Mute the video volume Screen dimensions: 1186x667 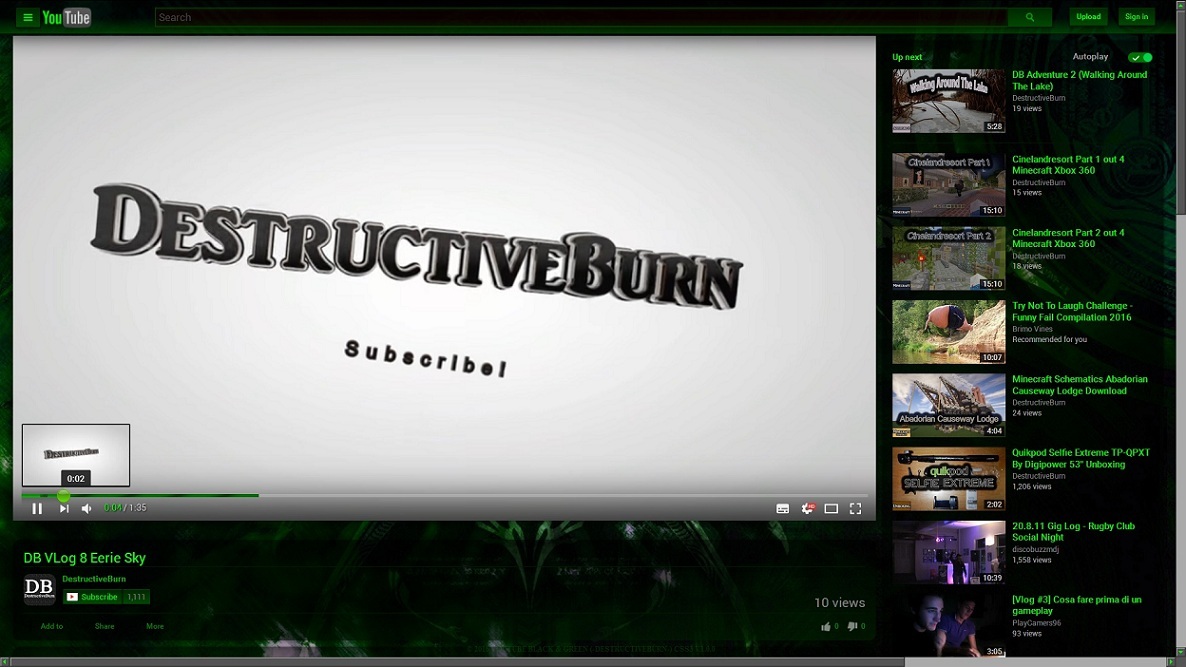[86, 508]
